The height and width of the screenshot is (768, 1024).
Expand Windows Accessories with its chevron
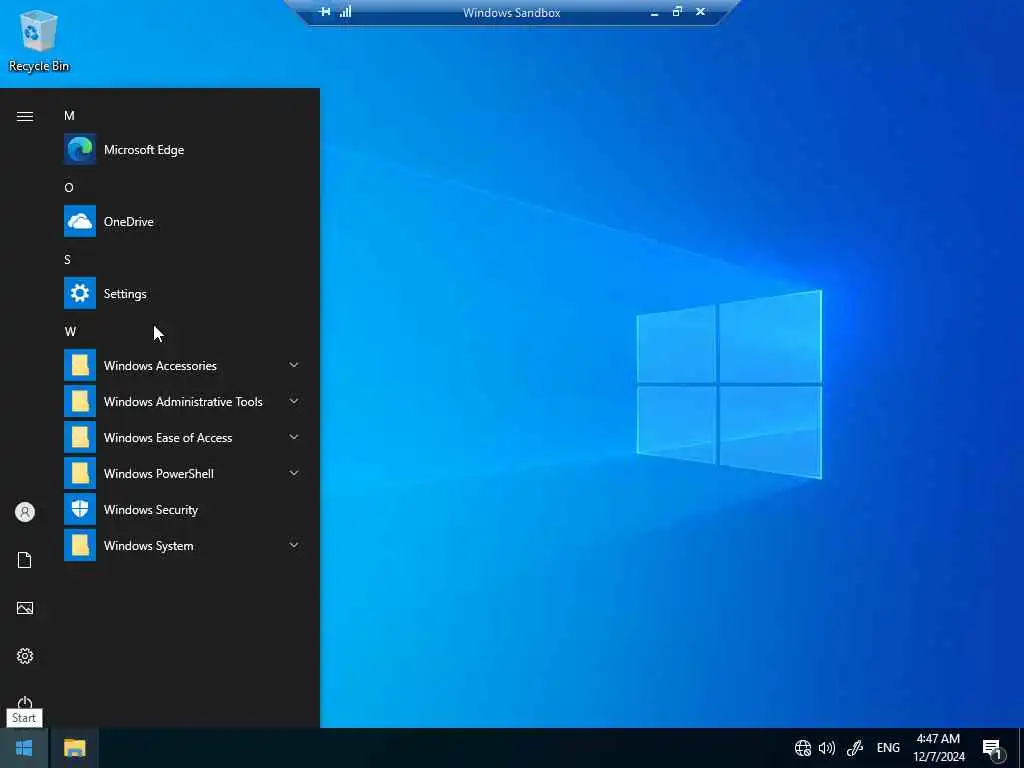(x=294, y=365)
